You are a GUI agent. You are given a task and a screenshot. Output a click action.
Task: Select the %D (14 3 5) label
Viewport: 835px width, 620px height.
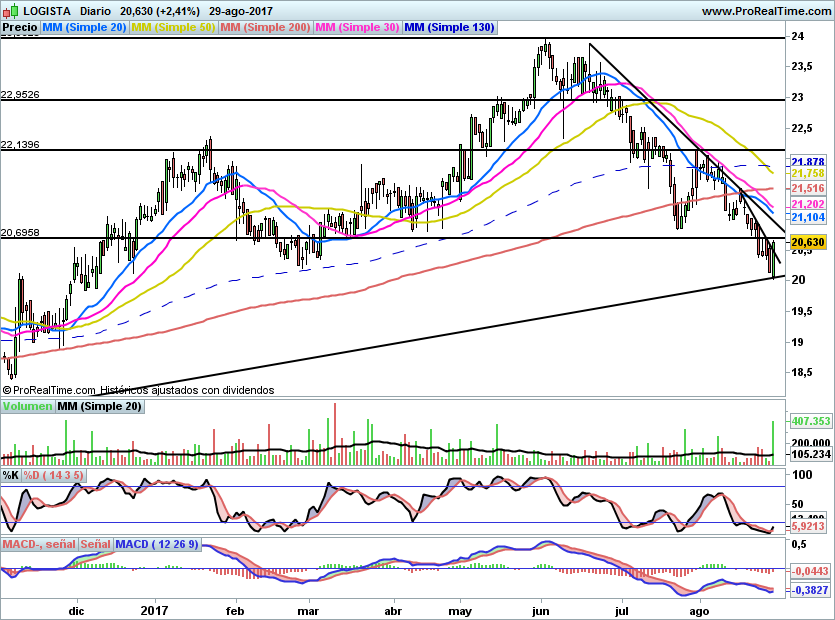coord(54,474)
